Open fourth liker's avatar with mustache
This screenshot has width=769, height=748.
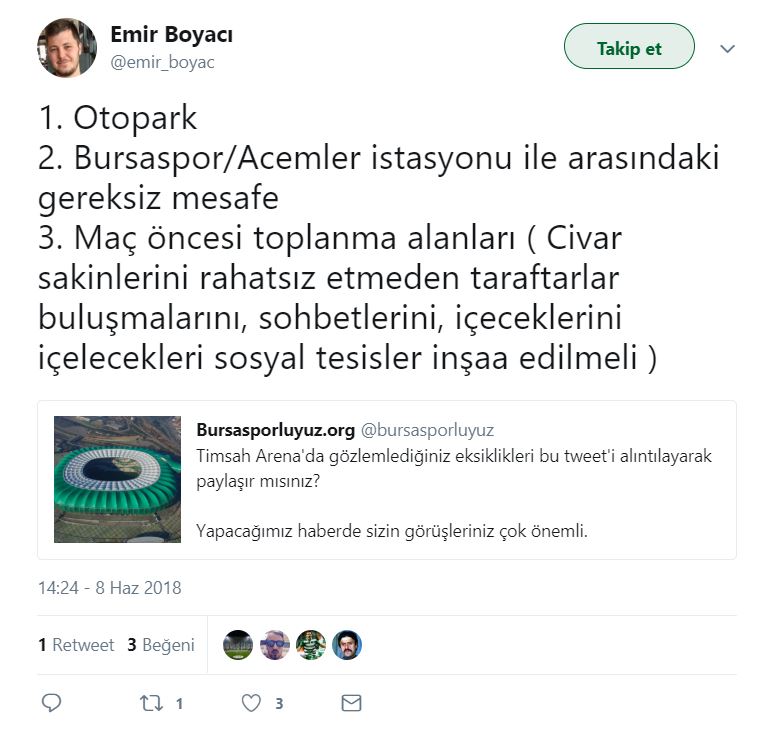pyautogui.click(x=347, y=645)
